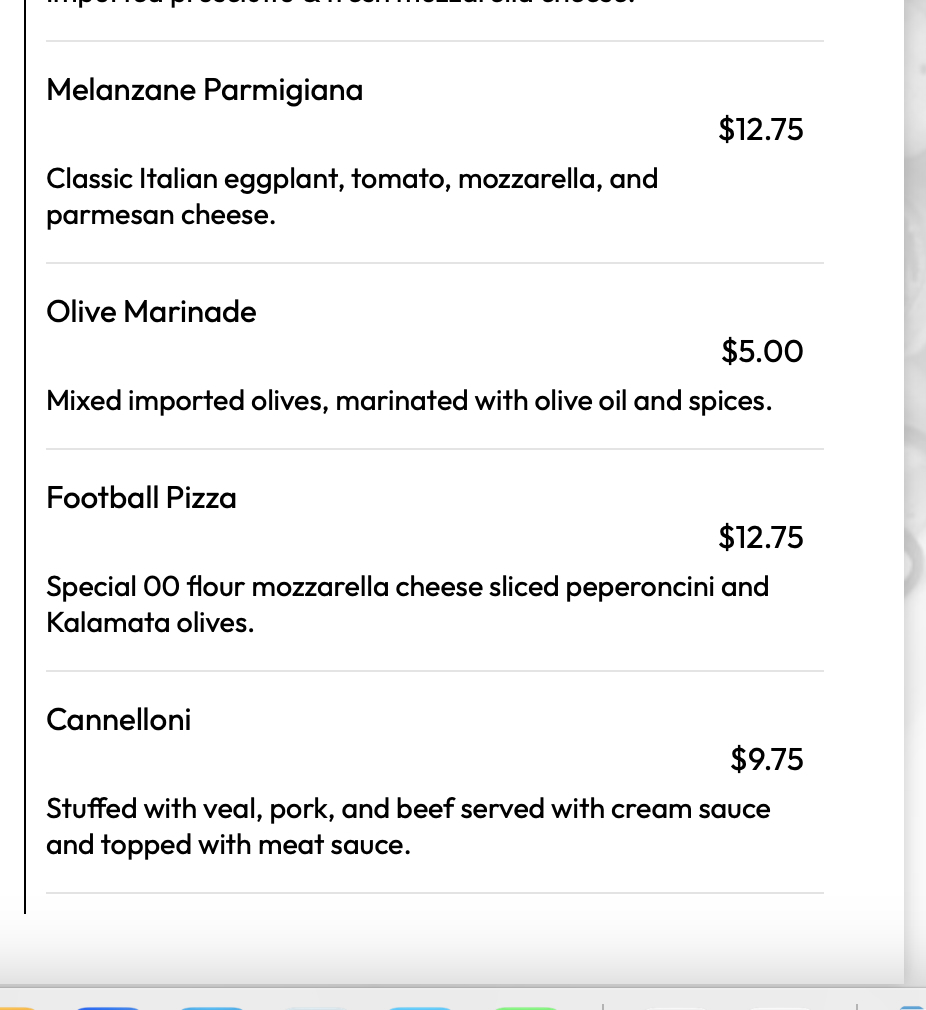Click the words "parmesan cheese."
The image size is (926, 1010).
[160, 215]
